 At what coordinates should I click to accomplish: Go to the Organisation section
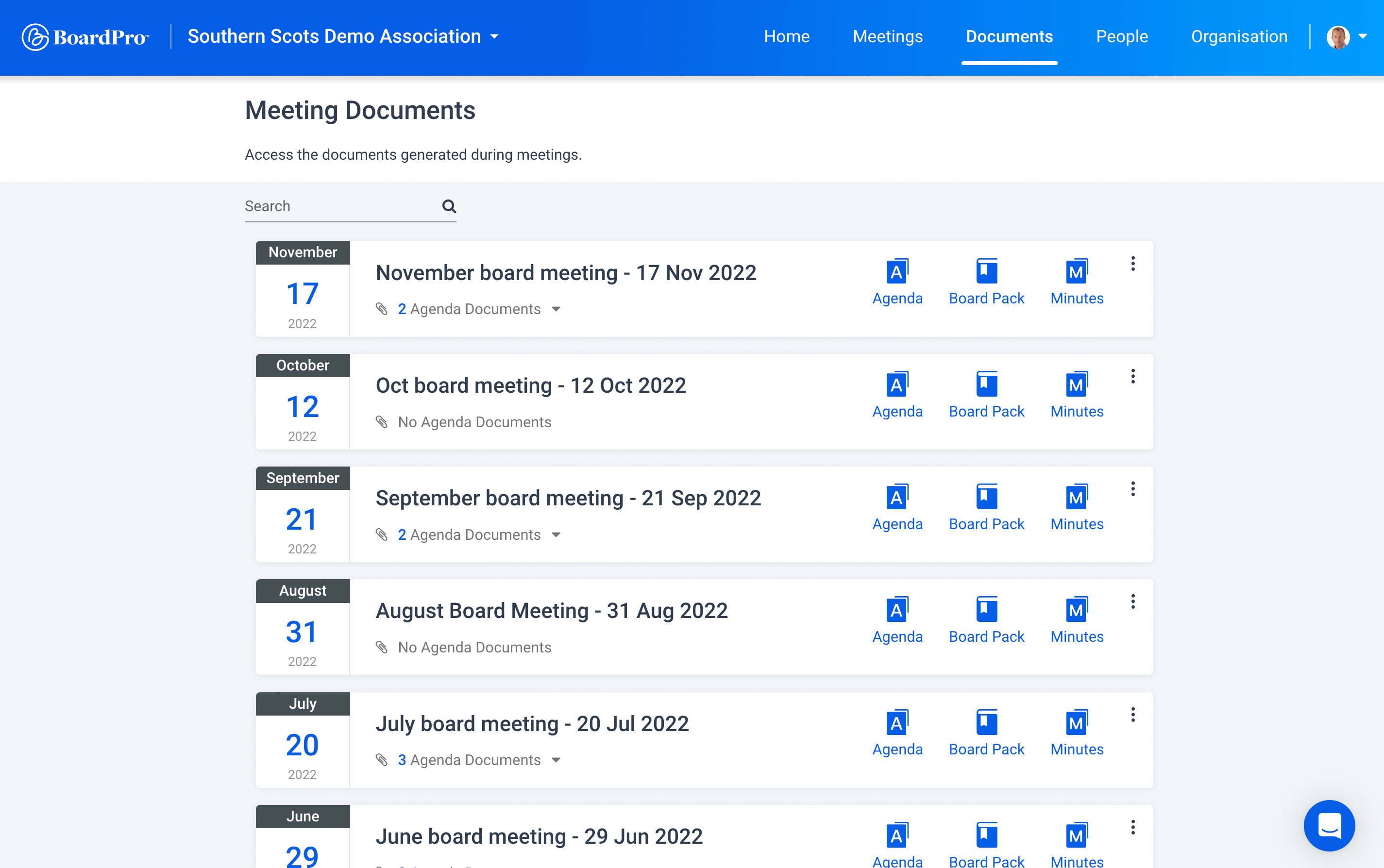1239,36
